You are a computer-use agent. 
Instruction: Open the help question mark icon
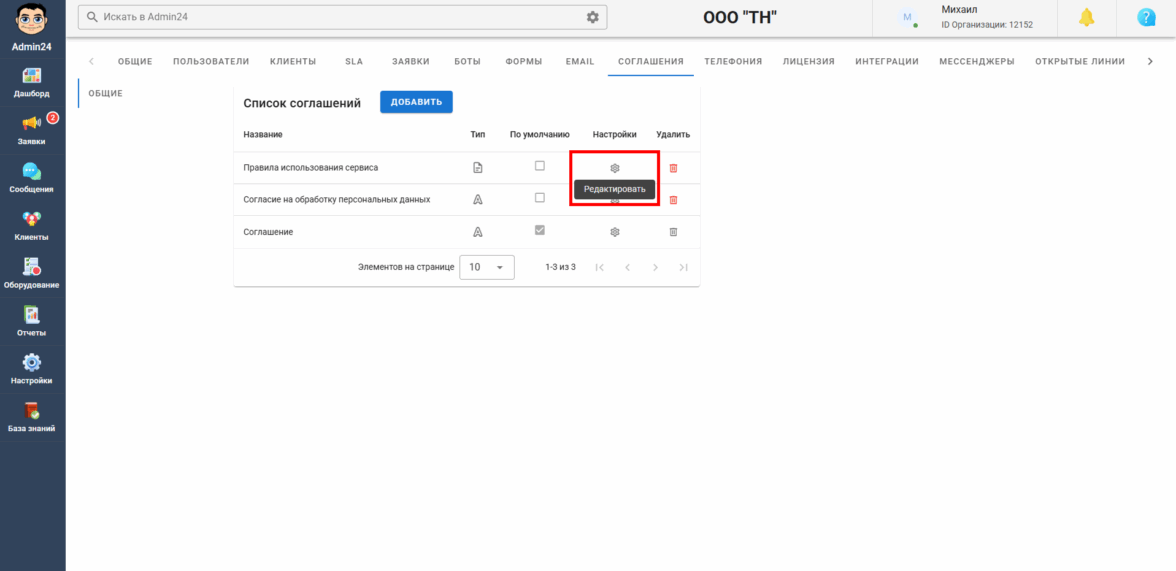(x=1146, y=17)
